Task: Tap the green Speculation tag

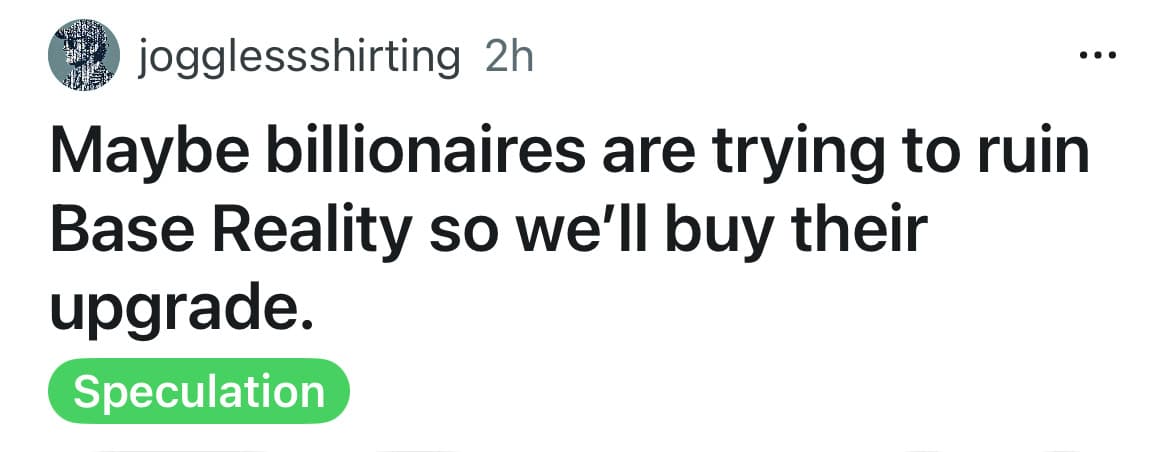Action: (x=199, y=391)
